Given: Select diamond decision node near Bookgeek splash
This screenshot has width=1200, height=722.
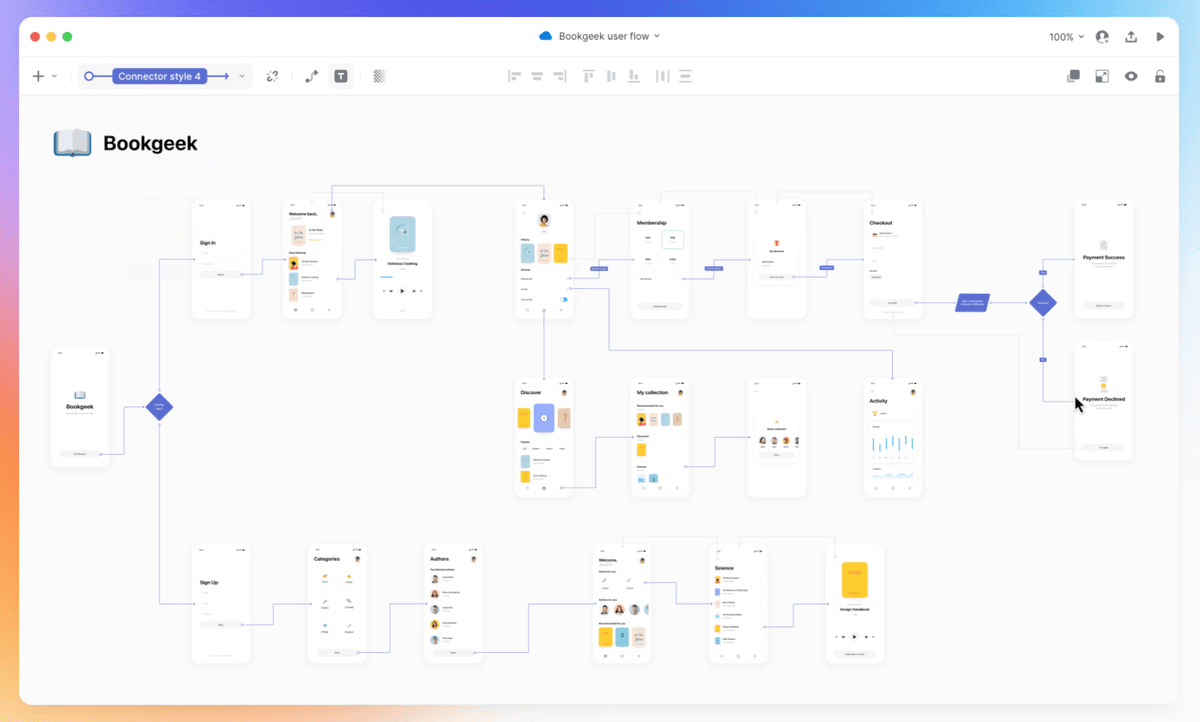Looking at the screenshot, I should 160,406.
